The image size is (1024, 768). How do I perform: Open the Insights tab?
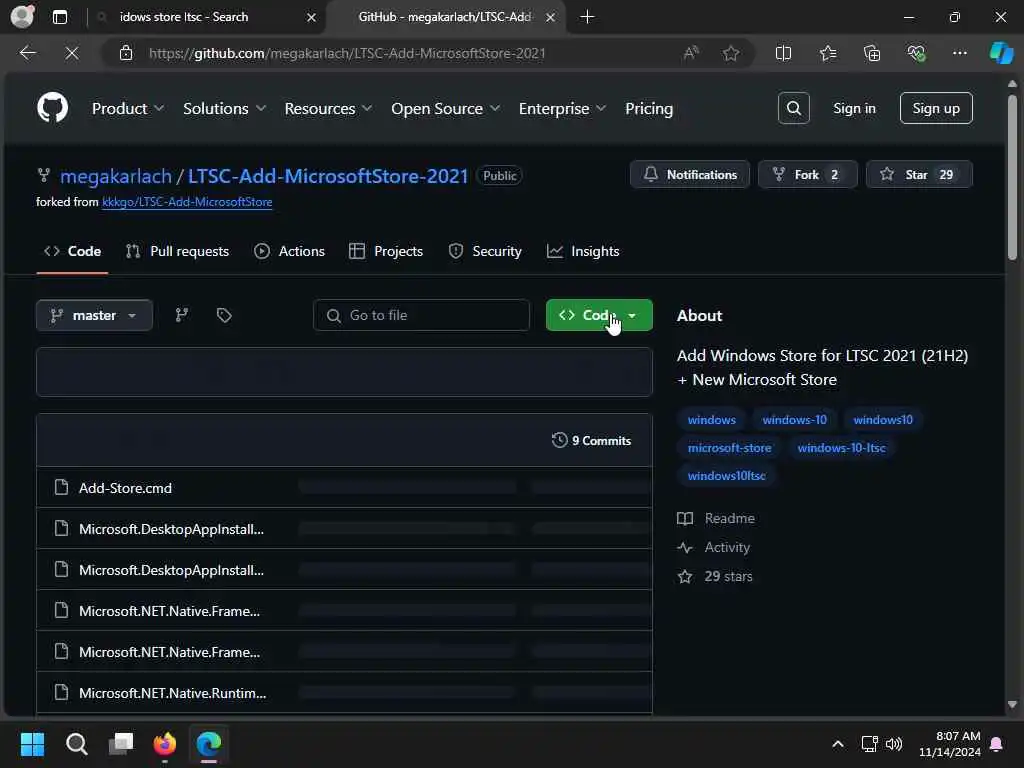pos(583,251)
